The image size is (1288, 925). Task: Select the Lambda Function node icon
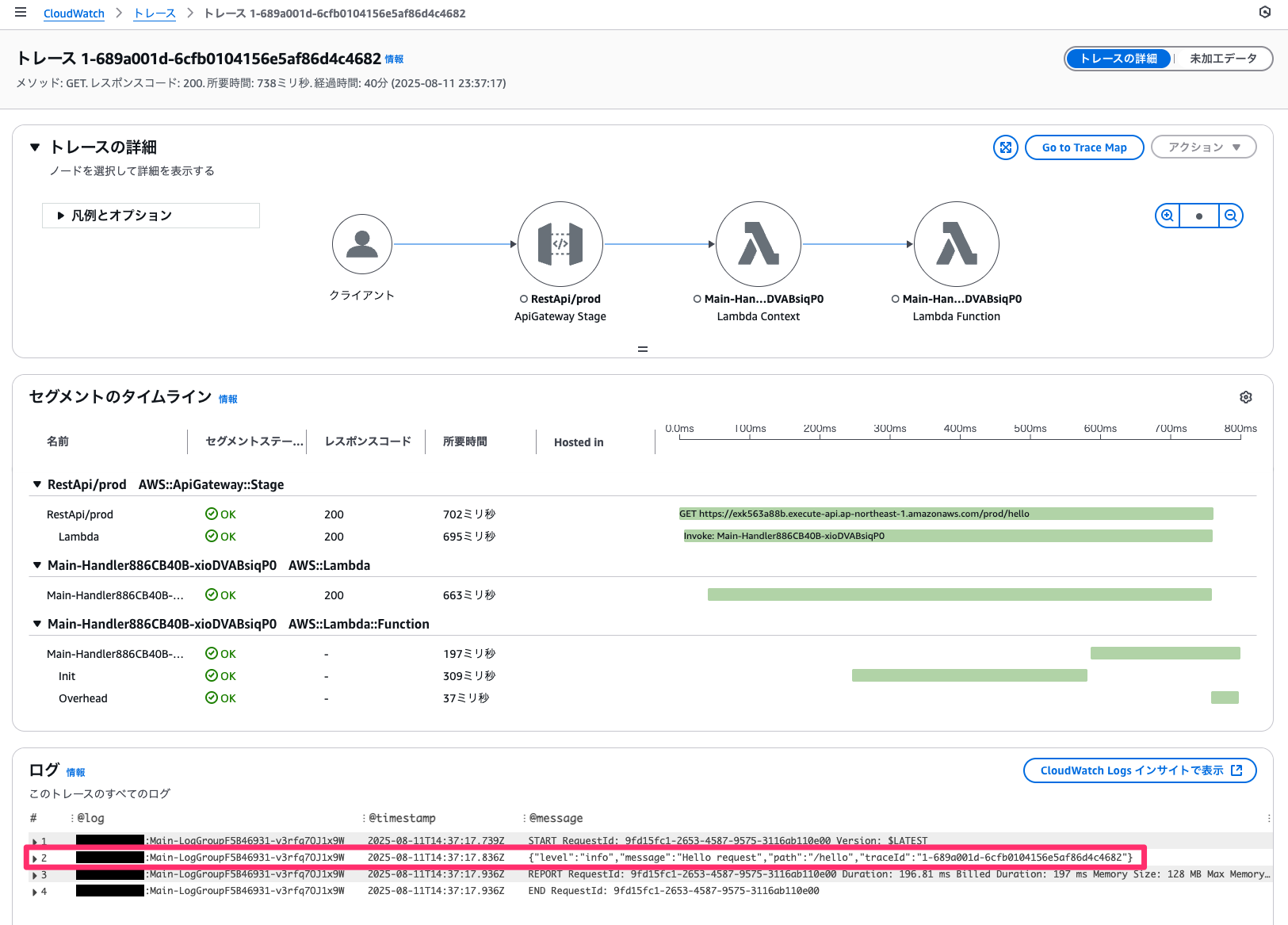tap(957, 244)
